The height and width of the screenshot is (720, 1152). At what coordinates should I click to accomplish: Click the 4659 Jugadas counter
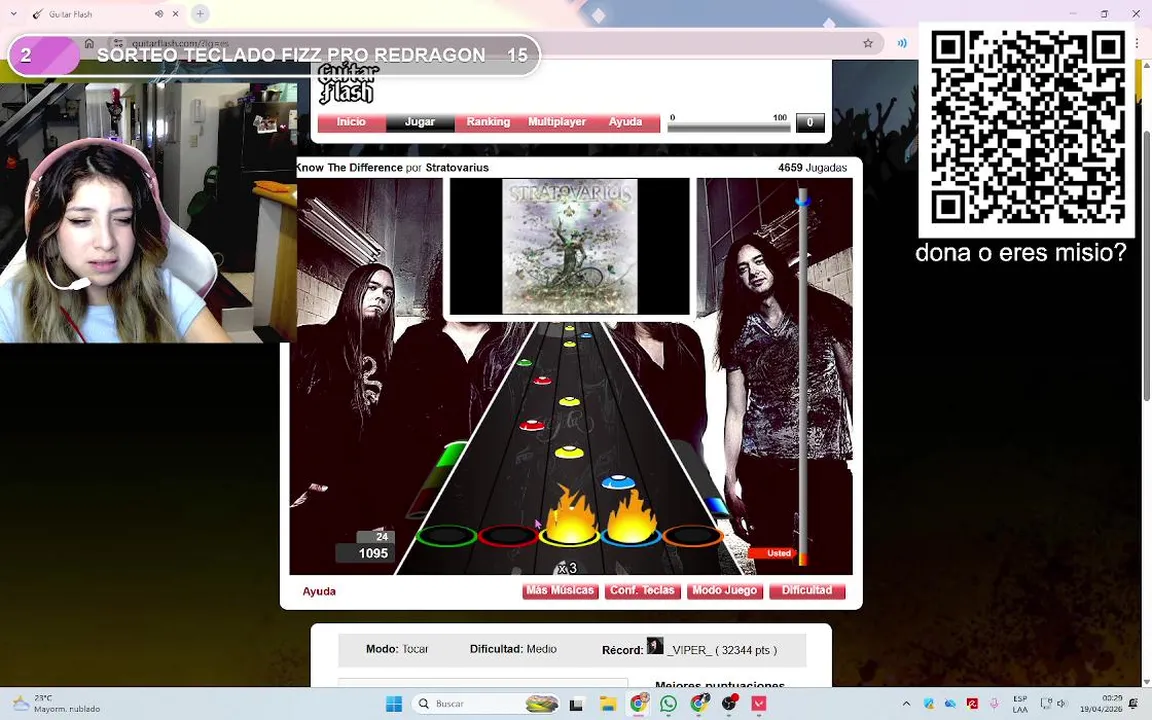(812, 168)
